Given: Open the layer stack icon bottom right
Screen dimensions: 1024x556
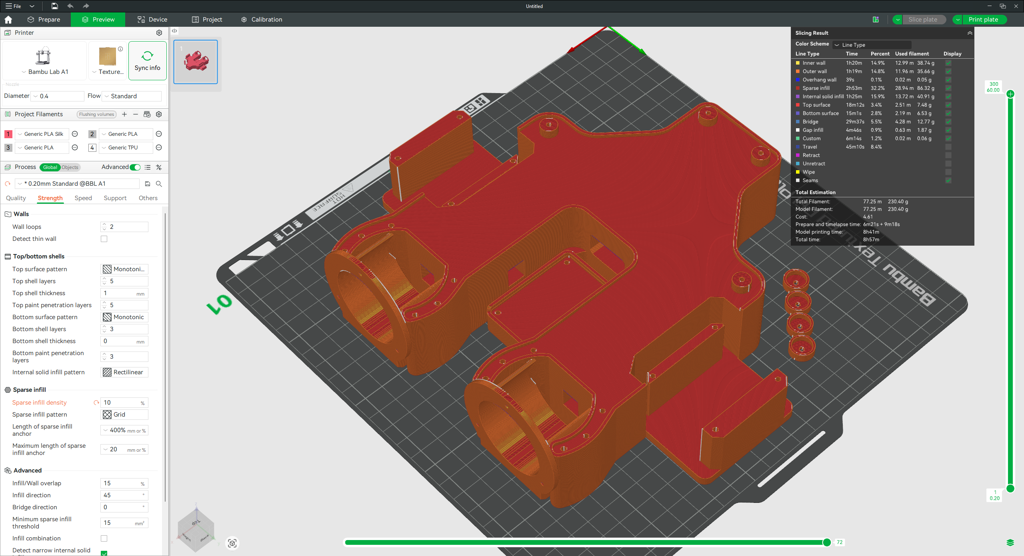Looking at the screenshot, I should [x=1010, y=543].
